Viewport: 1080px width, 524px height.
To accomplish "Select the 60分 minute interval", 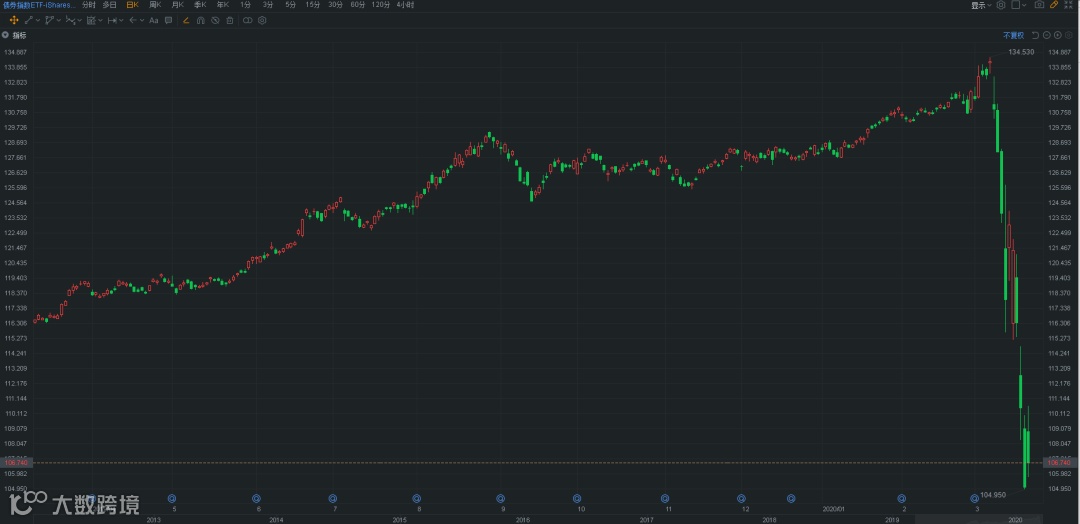I will tap(358, 5).
